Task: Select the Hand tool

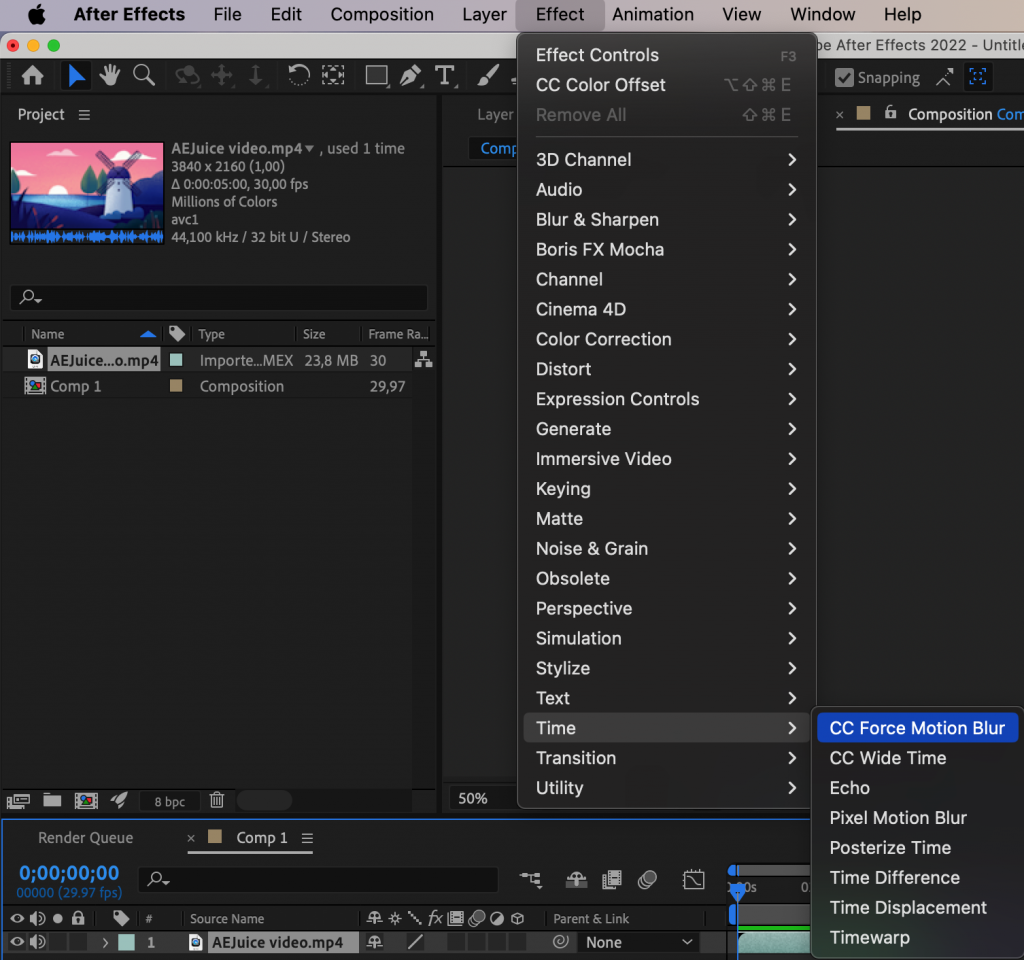Action: pos(110,76)
